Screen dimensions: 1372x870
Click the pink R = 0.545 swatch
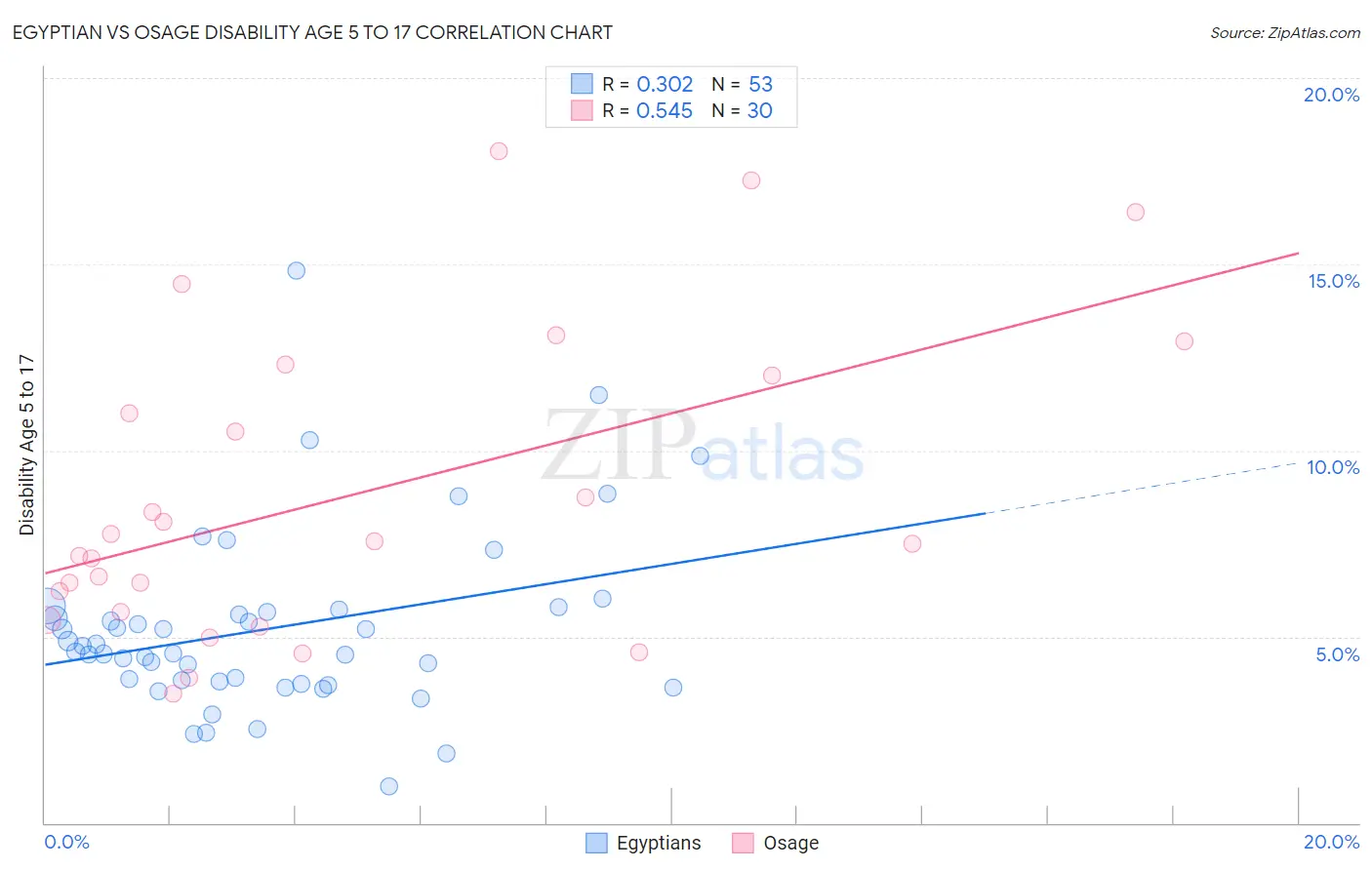[582, 110]
